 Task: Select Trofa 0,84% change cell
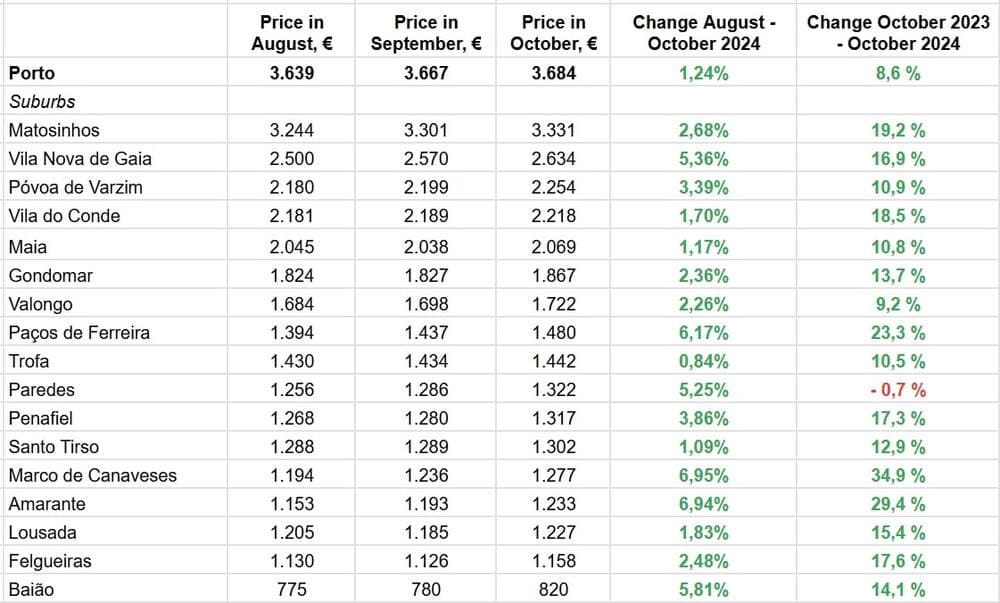703,361
